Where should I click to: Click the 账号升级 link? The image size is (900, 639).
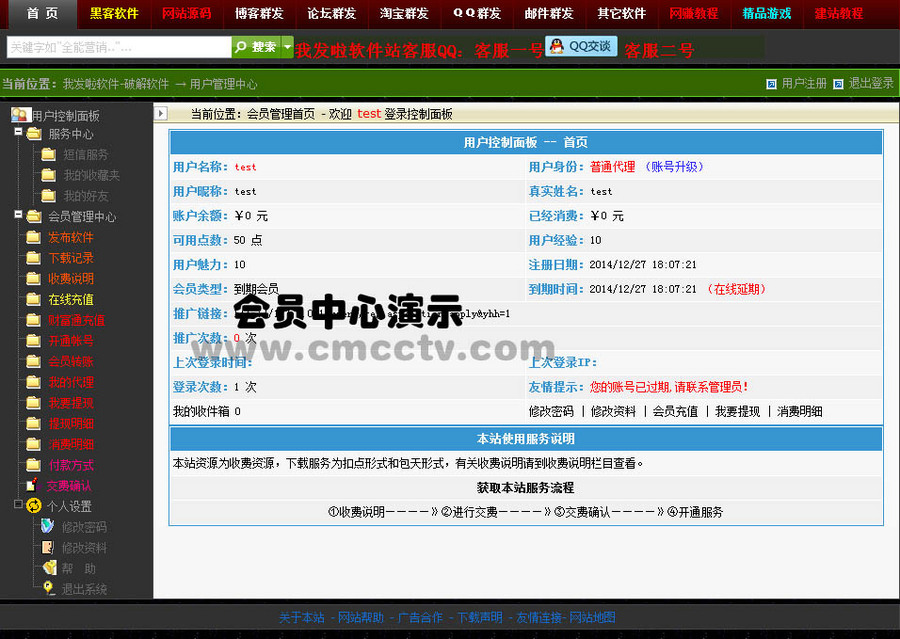tap(674, 166)
